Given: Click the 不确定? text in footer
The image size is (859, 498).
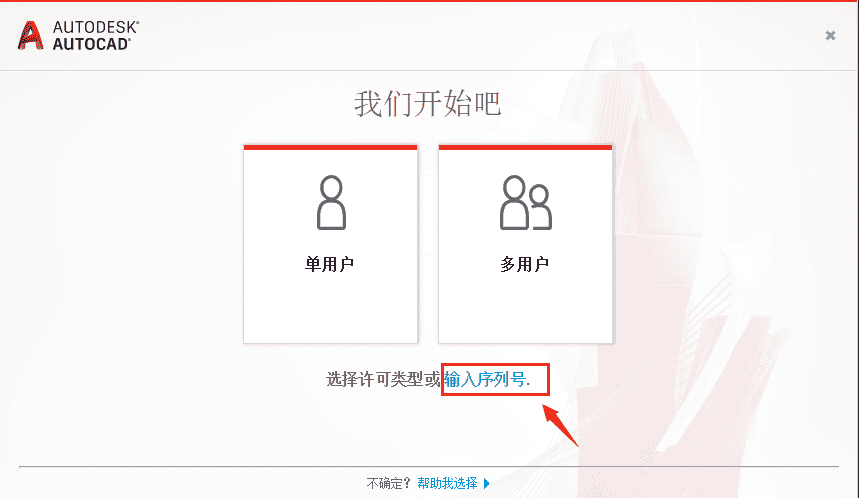Looking at the screenshot, I should (x=388, y=483).
